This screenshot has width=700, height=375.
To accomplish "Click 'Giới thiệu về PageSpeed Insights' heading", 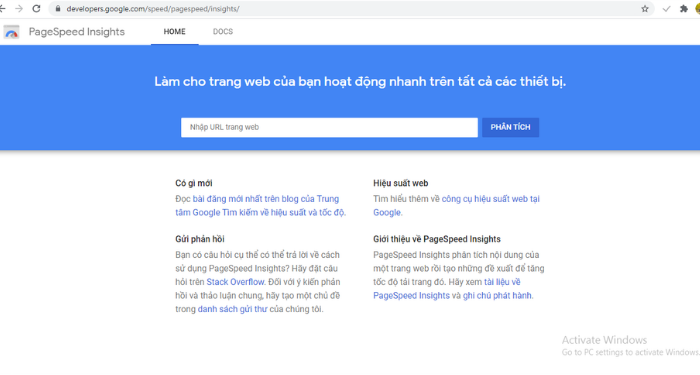I will [x=437, y=239].
